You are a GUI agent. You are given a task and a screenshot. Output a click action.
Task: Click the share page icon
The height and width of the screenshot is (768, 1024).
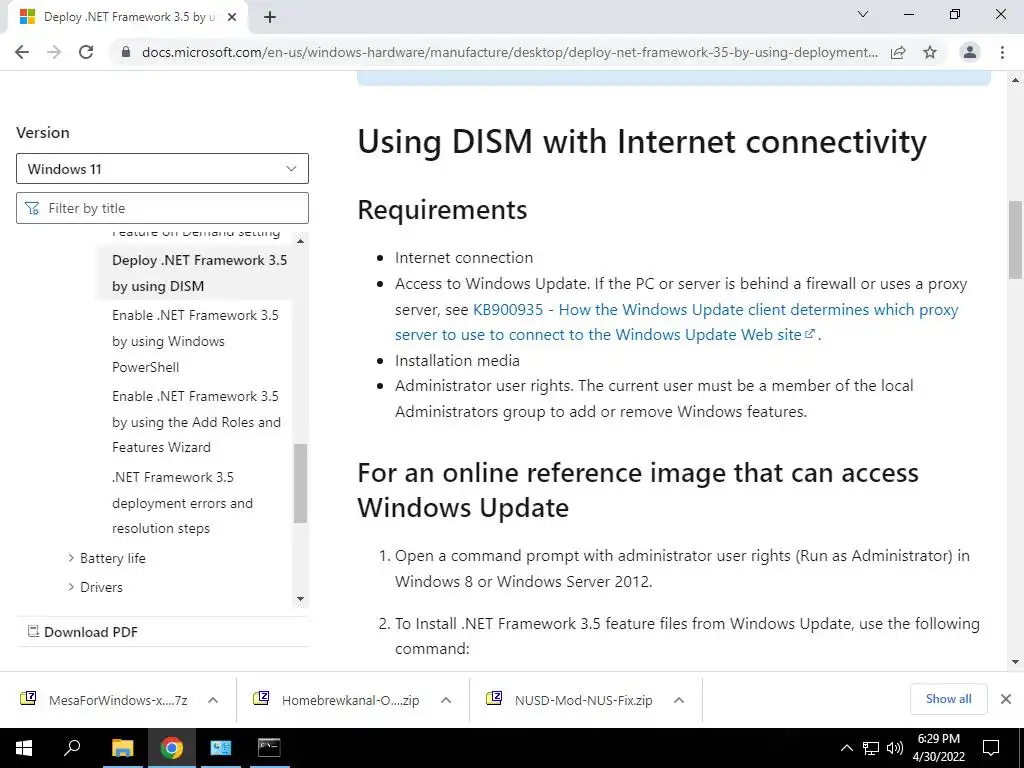(898, 52)
